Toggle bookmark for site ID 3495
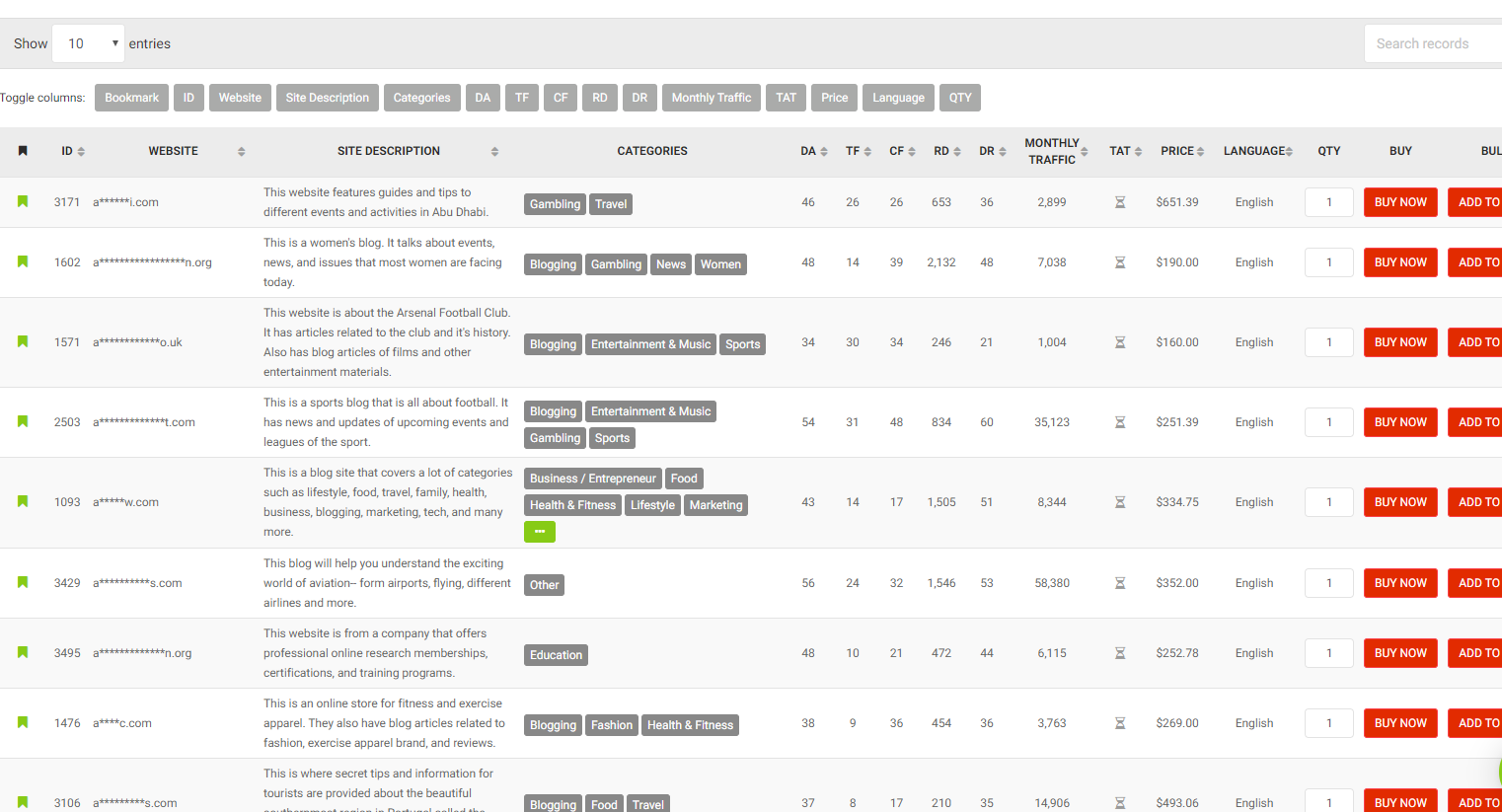Viewport: 1502px width, 812px height. [x=23, y=652]
